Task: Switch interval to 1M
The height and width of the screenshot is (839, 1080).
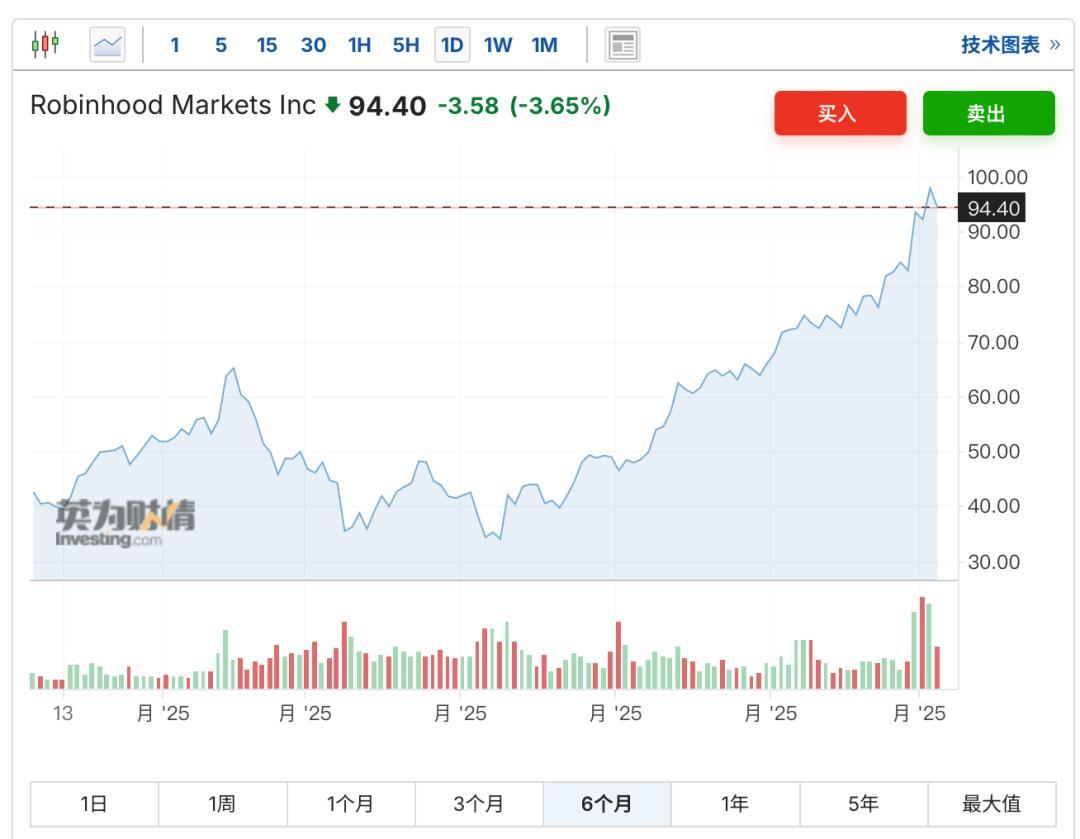Action: click(x=545, y=45)
